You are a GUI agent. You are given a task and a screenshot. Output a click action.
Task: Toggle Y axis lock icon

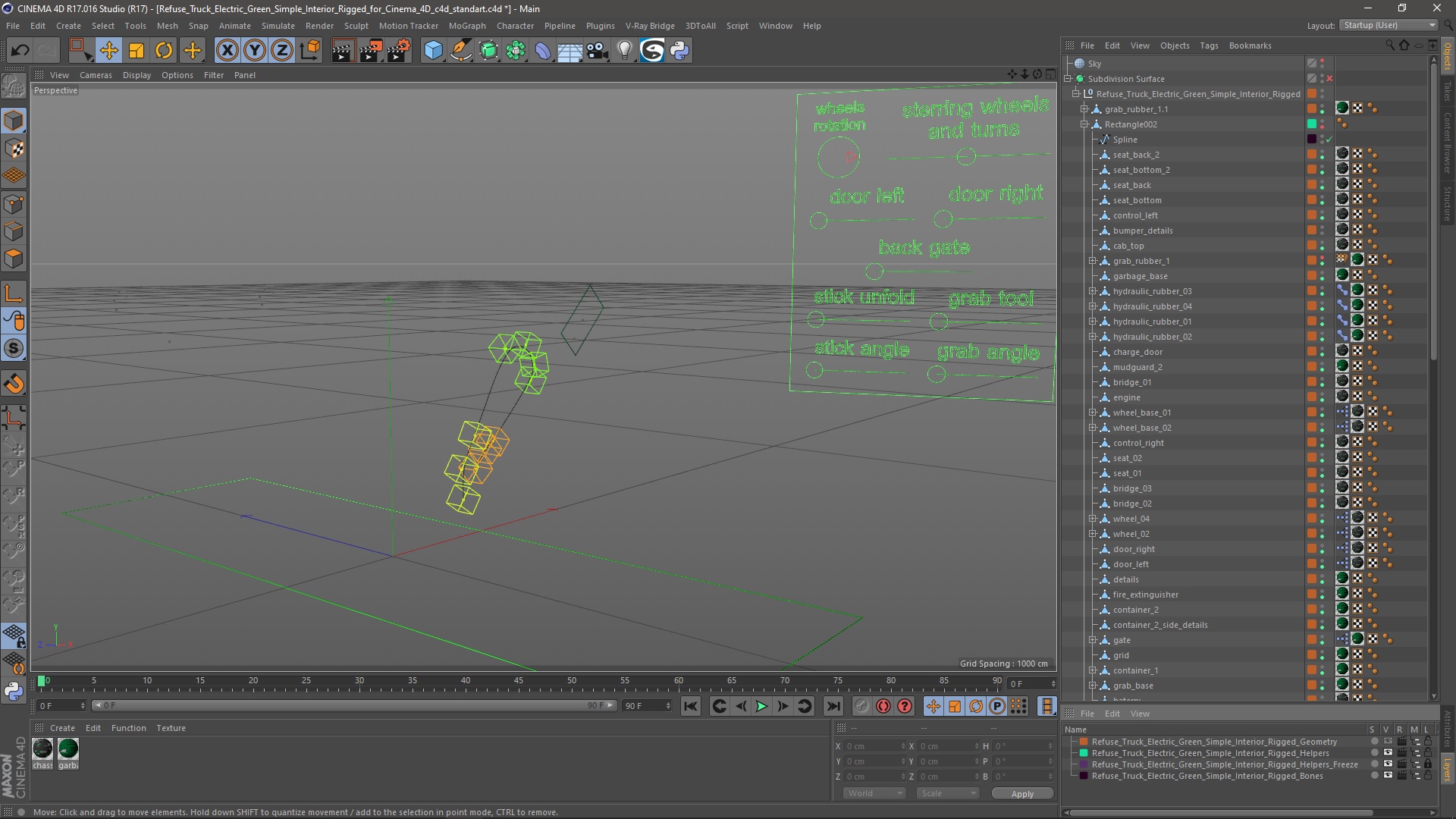coord(255,51)
